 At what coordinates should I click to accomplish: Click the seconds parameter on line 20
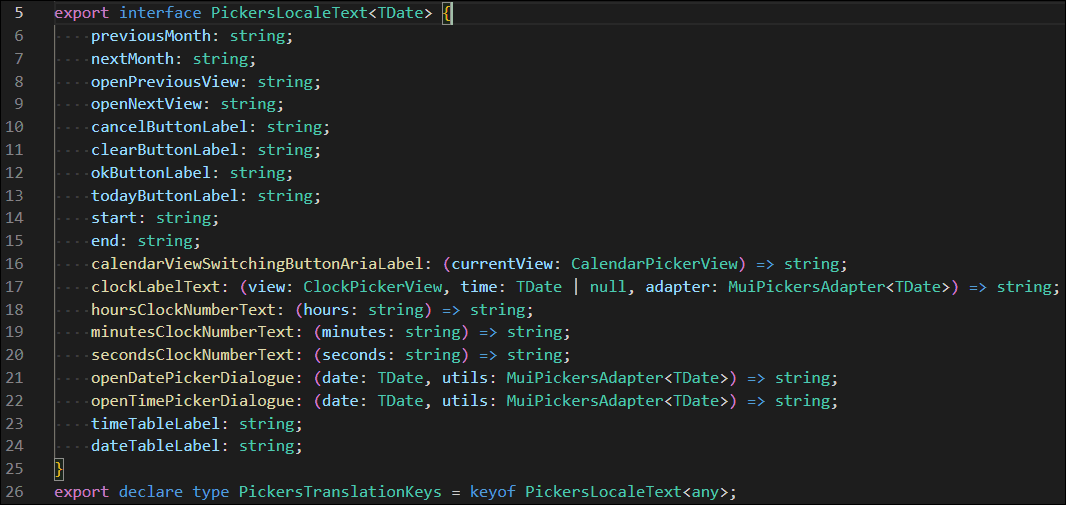coord(355,356)
